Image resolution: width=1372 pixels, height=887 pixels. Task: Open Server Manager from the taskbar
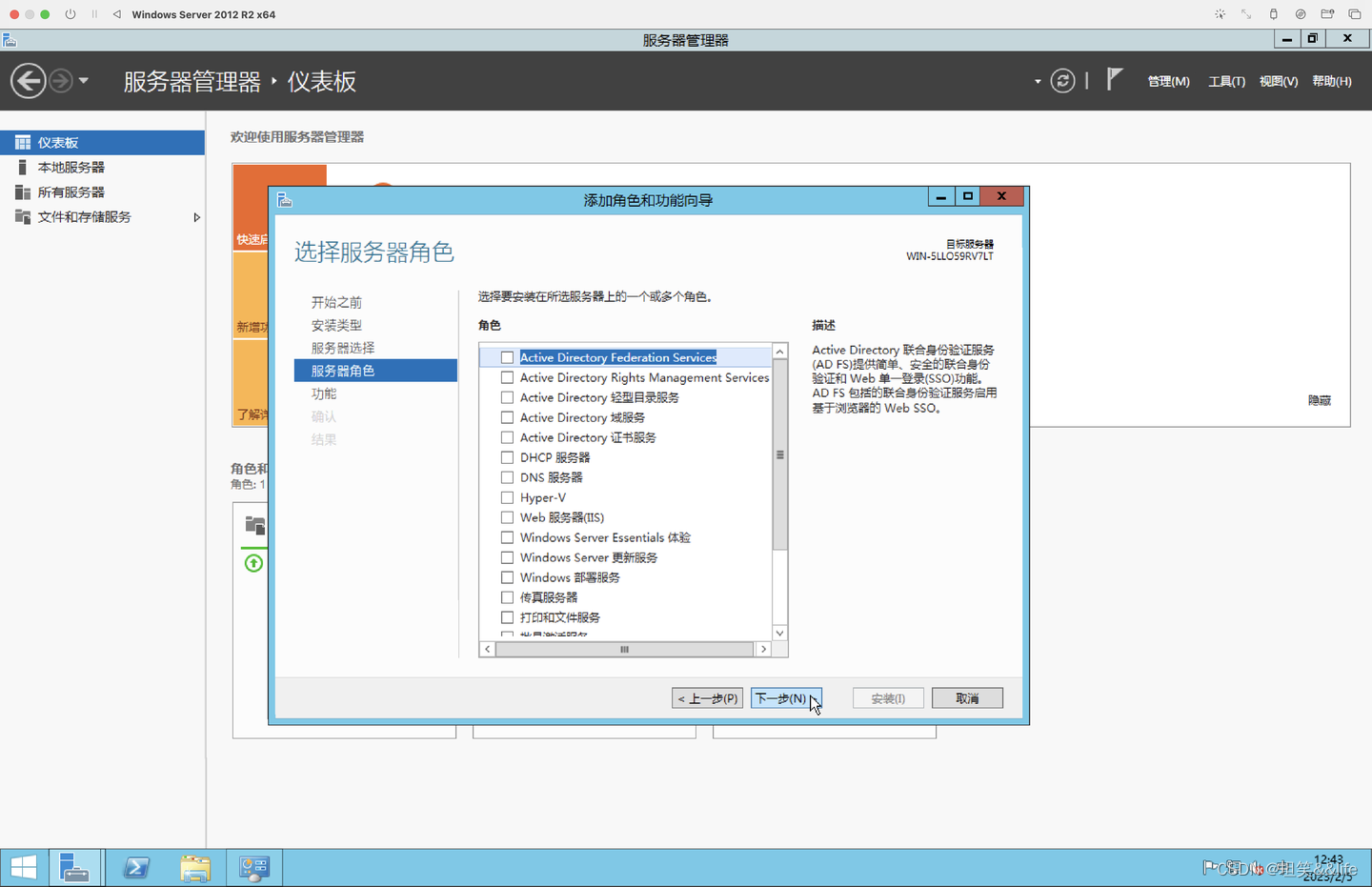tap(74, 868)
